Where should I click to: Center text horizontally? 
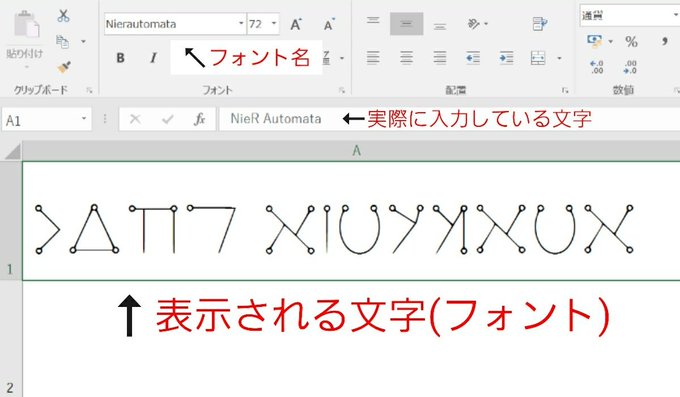(406, 57)
